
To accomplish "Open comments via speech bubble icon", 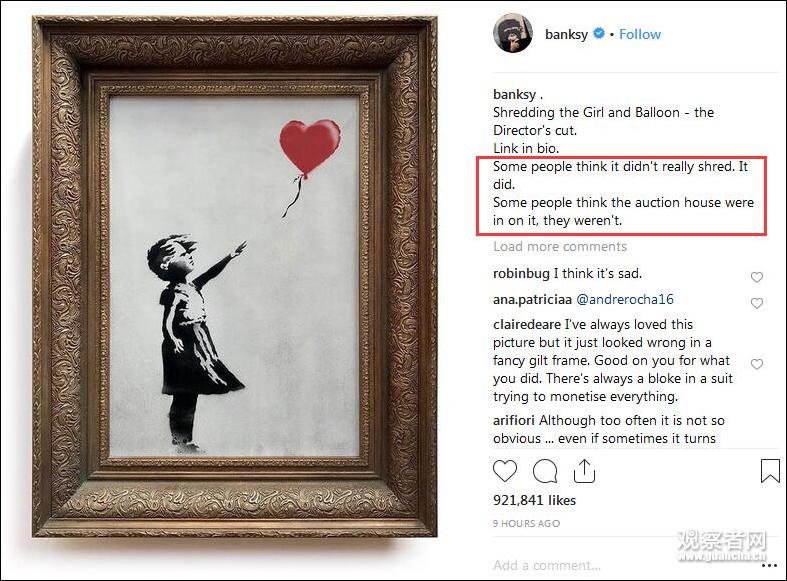I will [545, 471].
